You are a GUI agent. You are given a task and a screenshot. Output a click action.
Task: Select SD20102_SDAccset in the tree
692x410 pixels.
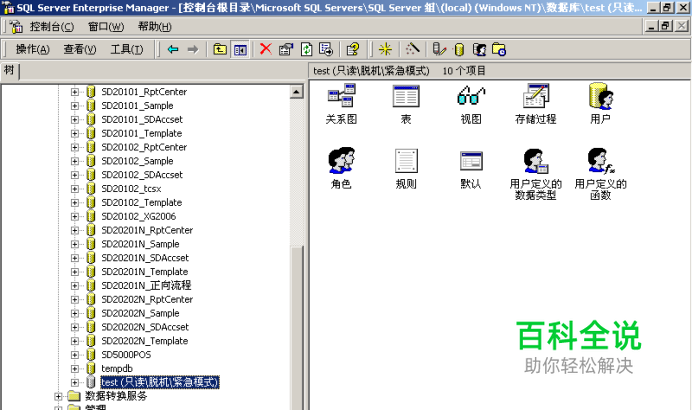click(142, 175)
